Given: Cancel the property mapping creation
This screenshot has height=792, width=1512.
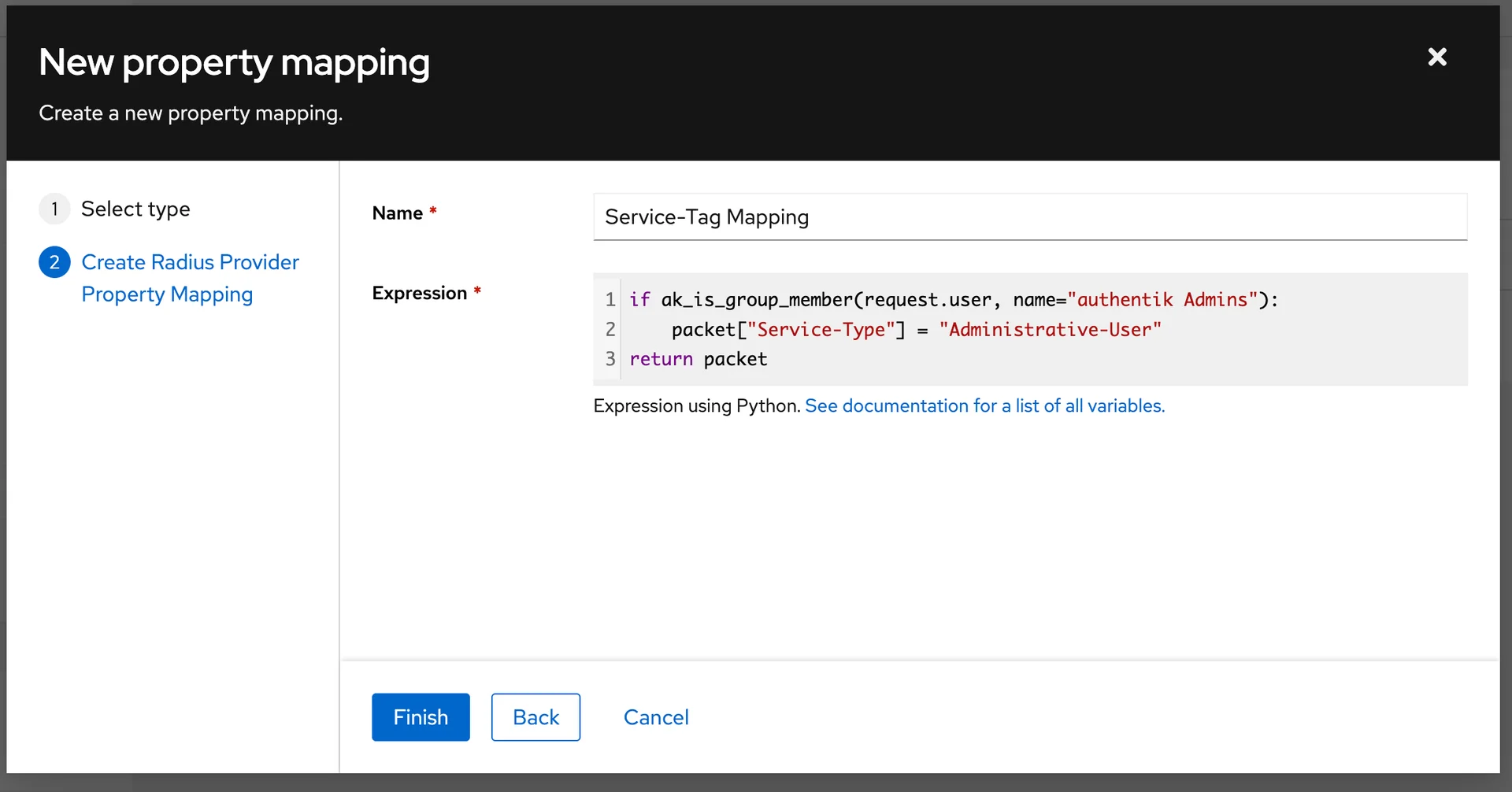Looking at the screenshot, I should (656, 717).
